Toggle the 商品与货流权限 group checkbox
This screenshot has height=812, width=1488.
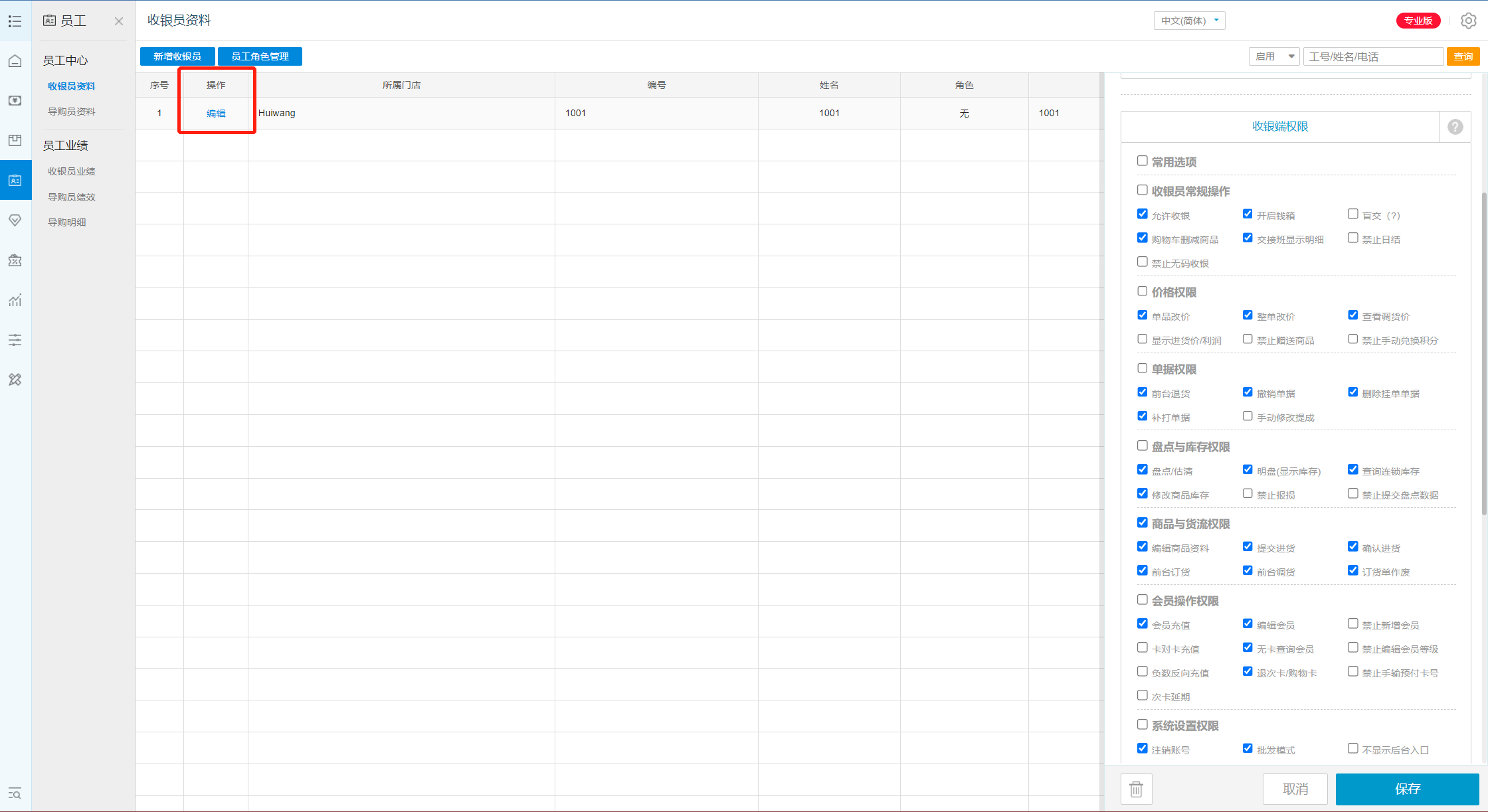coord(1143,523)
